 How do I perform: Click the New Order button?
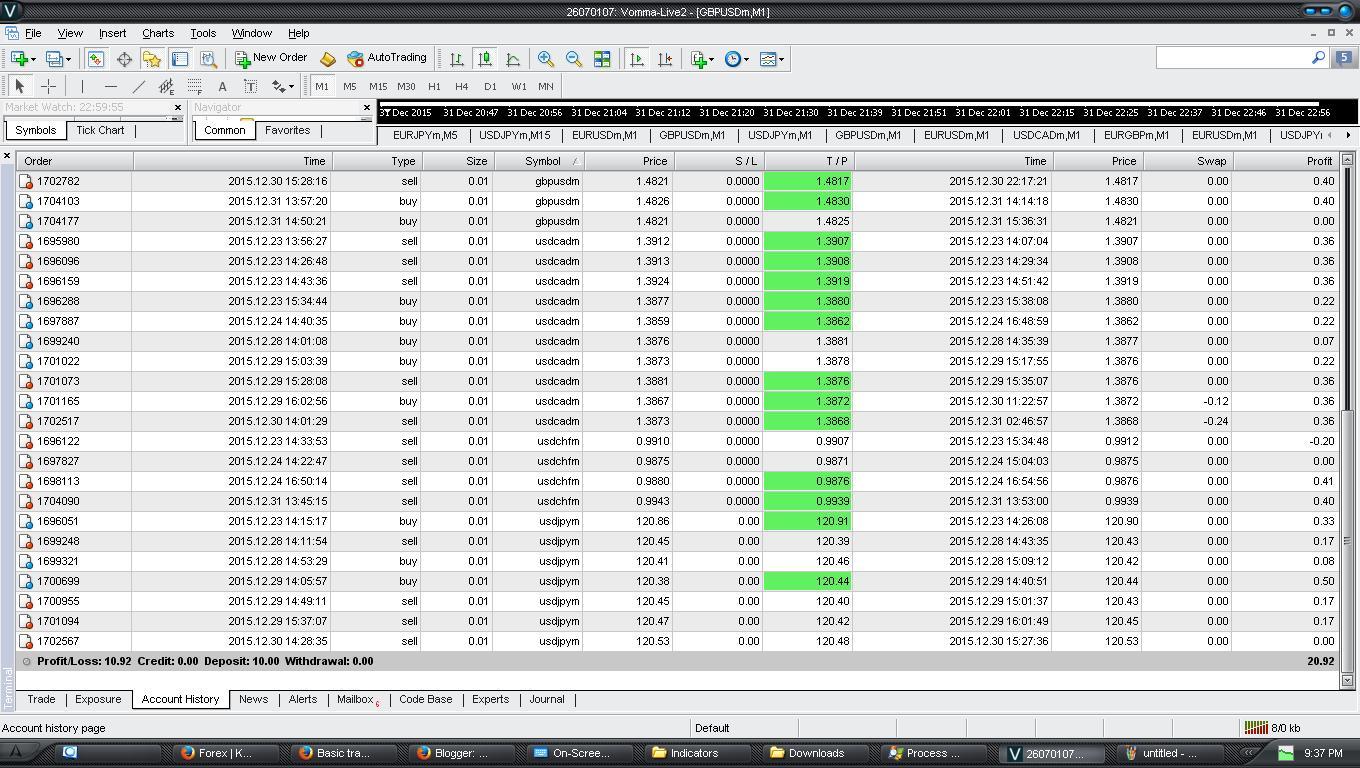270,58
